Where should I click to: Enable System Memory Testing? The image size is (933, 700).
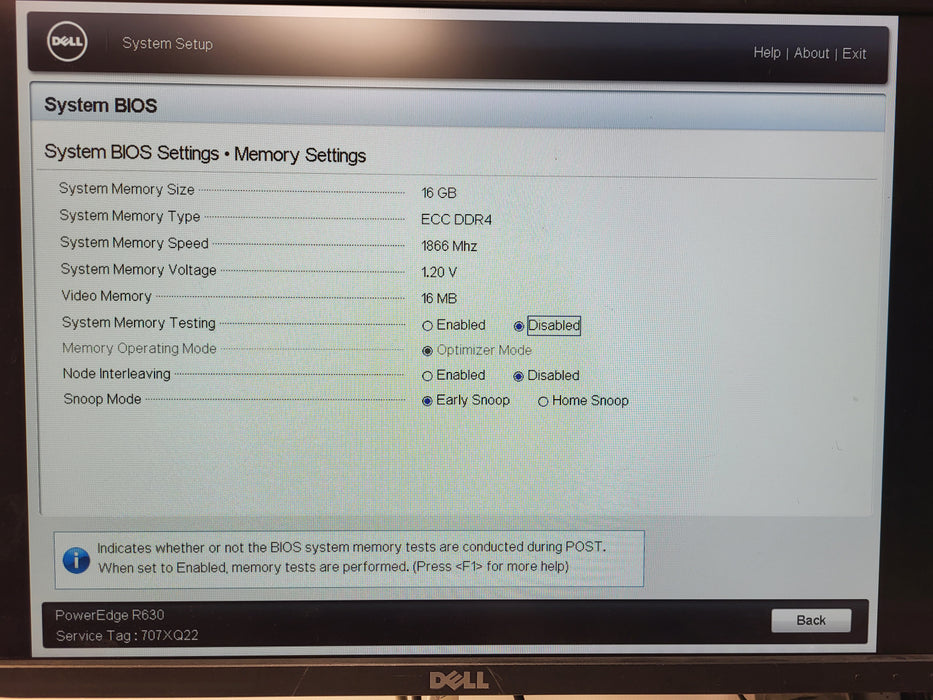[454, 325]
